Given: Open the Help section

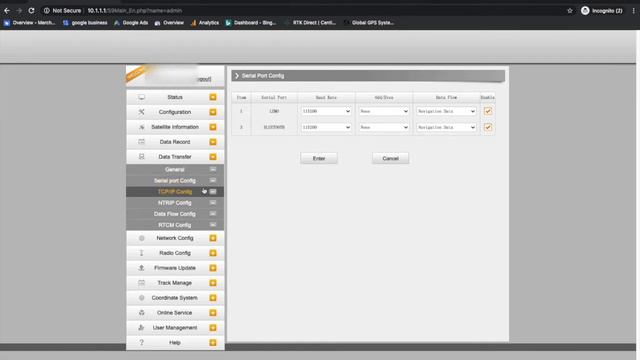Looking at the screenshot, I should pyautogui.click(x=175, y=342).
